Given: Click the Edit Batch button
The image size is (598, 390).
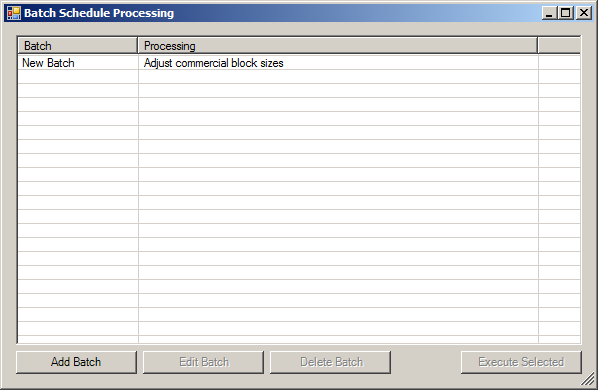Looking at the screenshot, I should pos(203,362).
